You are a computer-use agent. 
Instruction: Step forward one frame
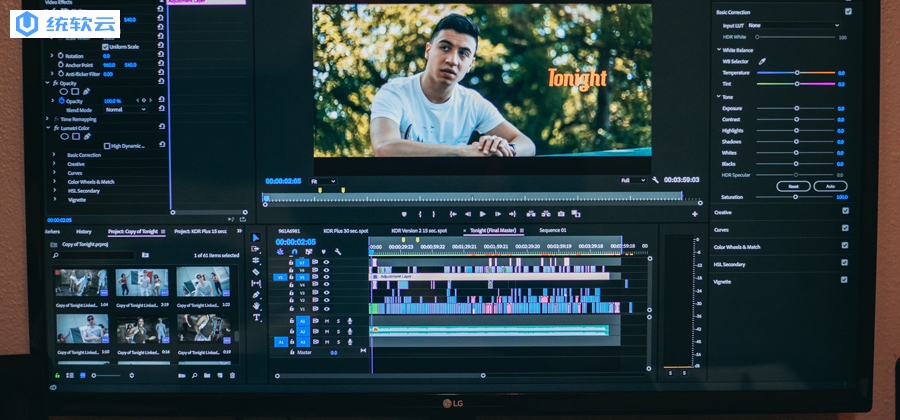[x=498, y=214]
